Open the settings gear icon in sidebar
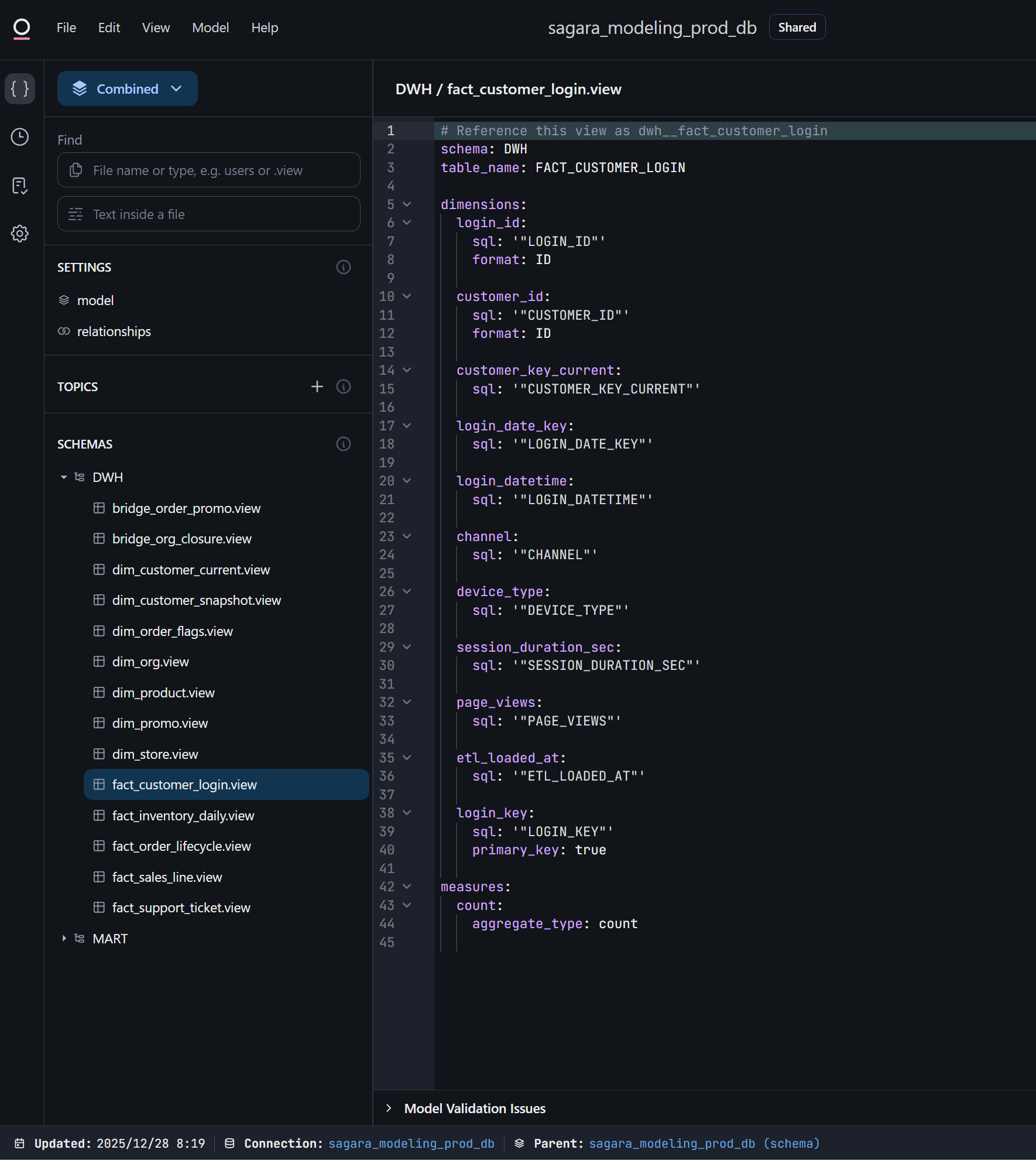 pos(20,234)
